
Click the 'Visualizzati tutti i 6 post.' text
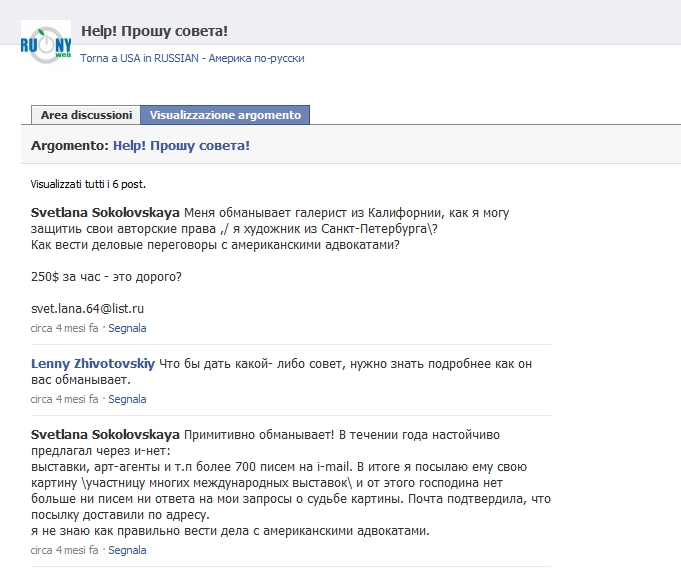click(88, 184)
